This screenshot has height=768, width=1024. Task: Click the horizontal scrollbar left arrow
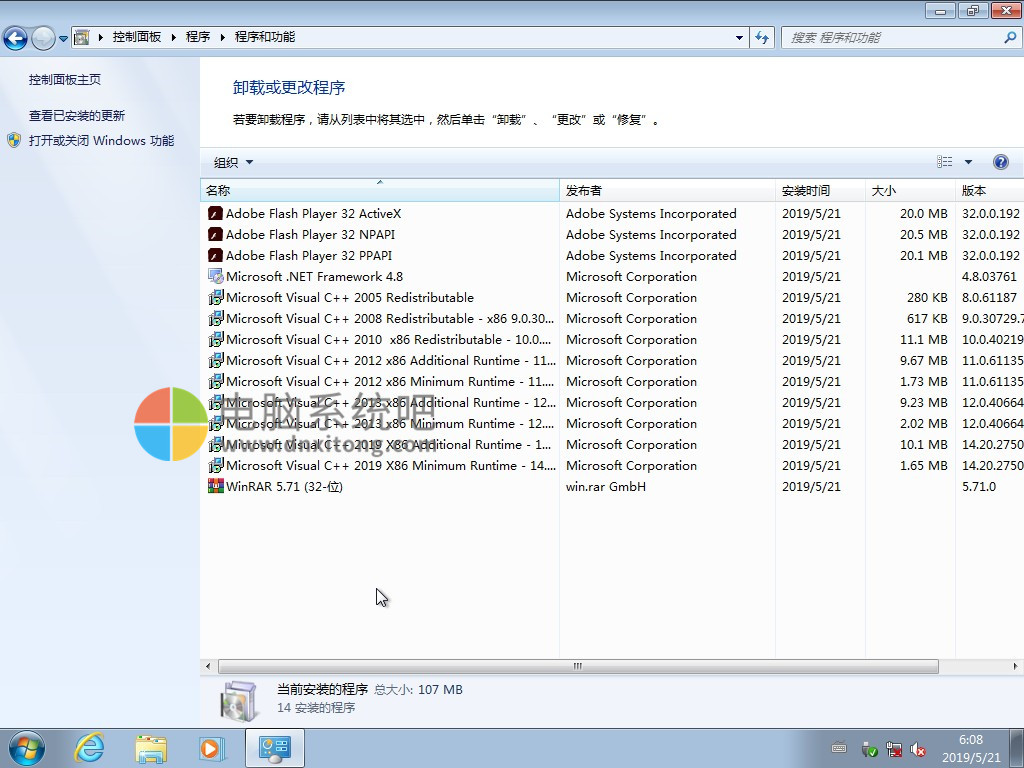pos(208,666)
